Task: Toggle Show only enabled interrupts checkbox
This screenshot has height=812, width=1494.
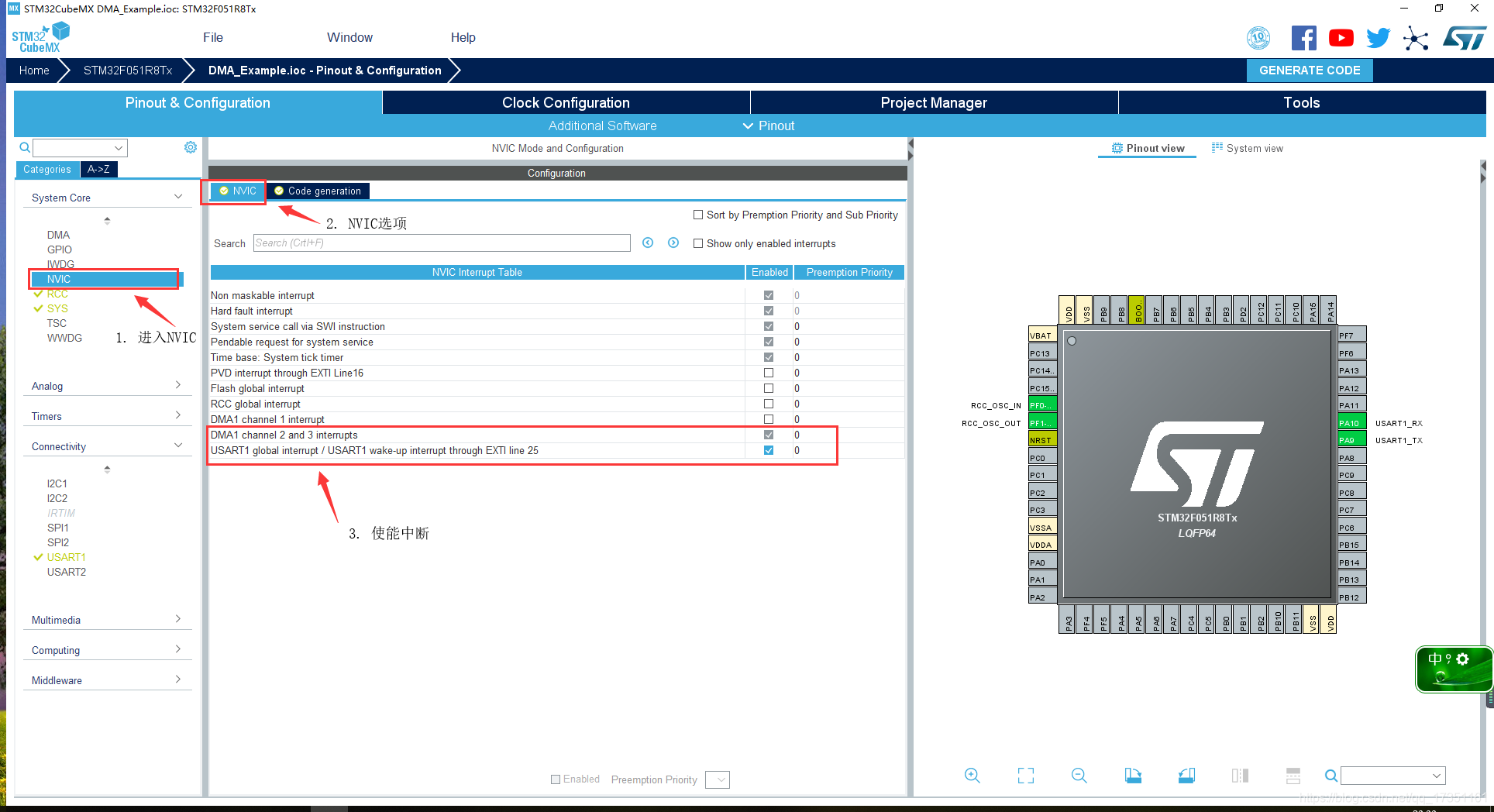Action: [x=698, y=243]
